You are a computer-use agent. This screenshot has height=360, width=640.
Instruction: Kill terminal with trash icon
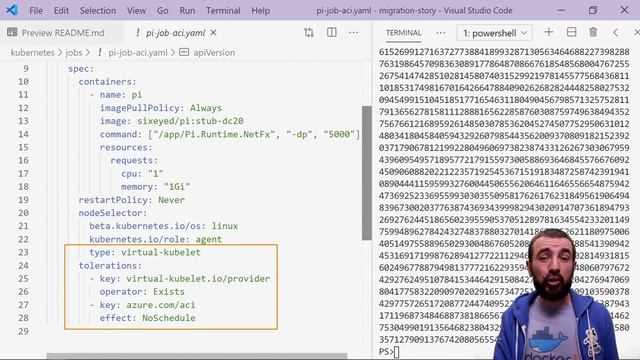point(593,32)
